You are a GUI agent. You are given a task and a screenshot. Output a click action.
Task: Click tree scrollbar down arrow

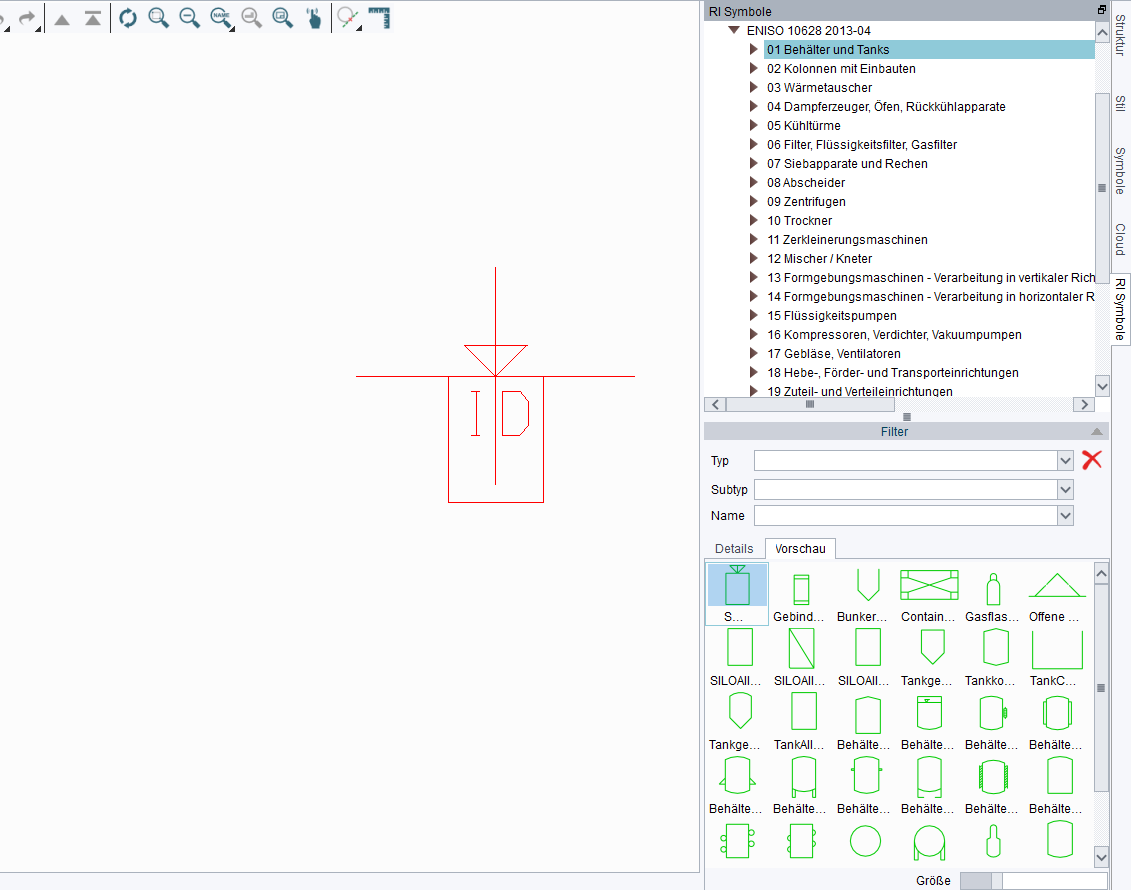(x=1101, y=386)
